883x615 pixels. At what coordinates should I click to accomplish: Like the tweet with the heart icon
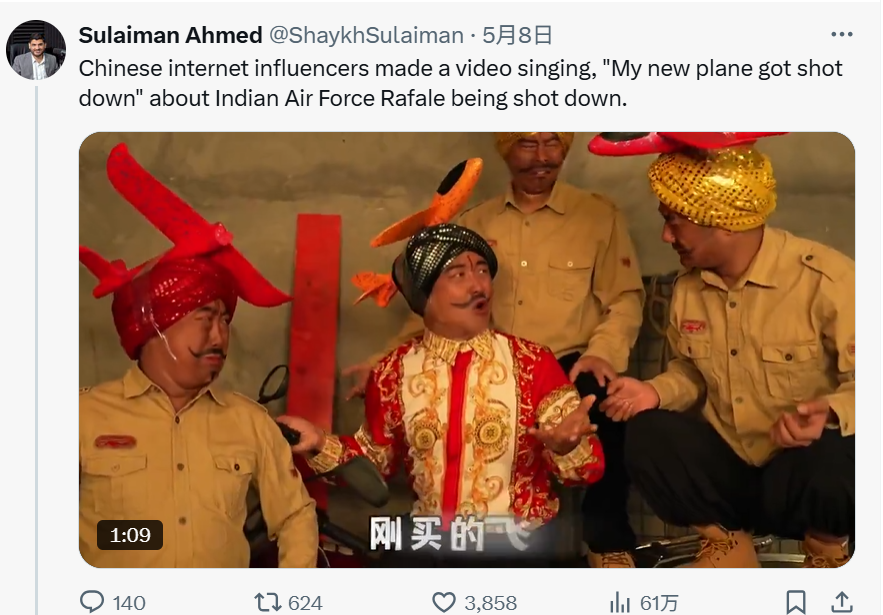444,602
